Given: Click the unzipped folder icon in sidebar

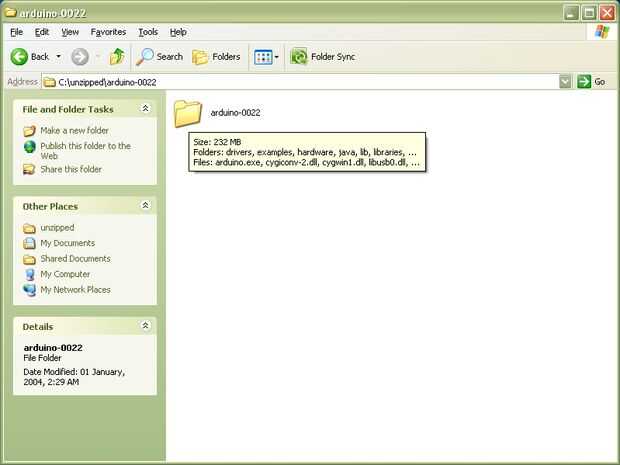Looking at the screenshot, I should (29, 228).
